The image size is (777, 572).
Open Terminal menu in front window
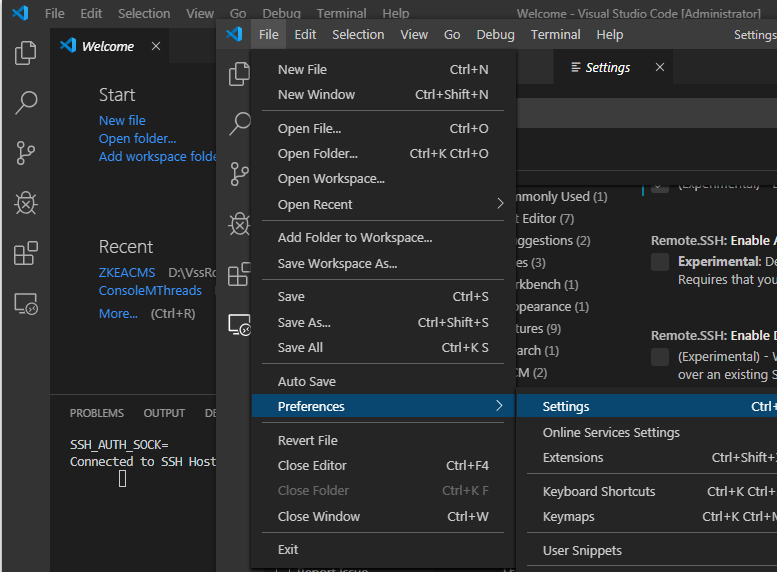pyautogui.click(x=555, y=35)
